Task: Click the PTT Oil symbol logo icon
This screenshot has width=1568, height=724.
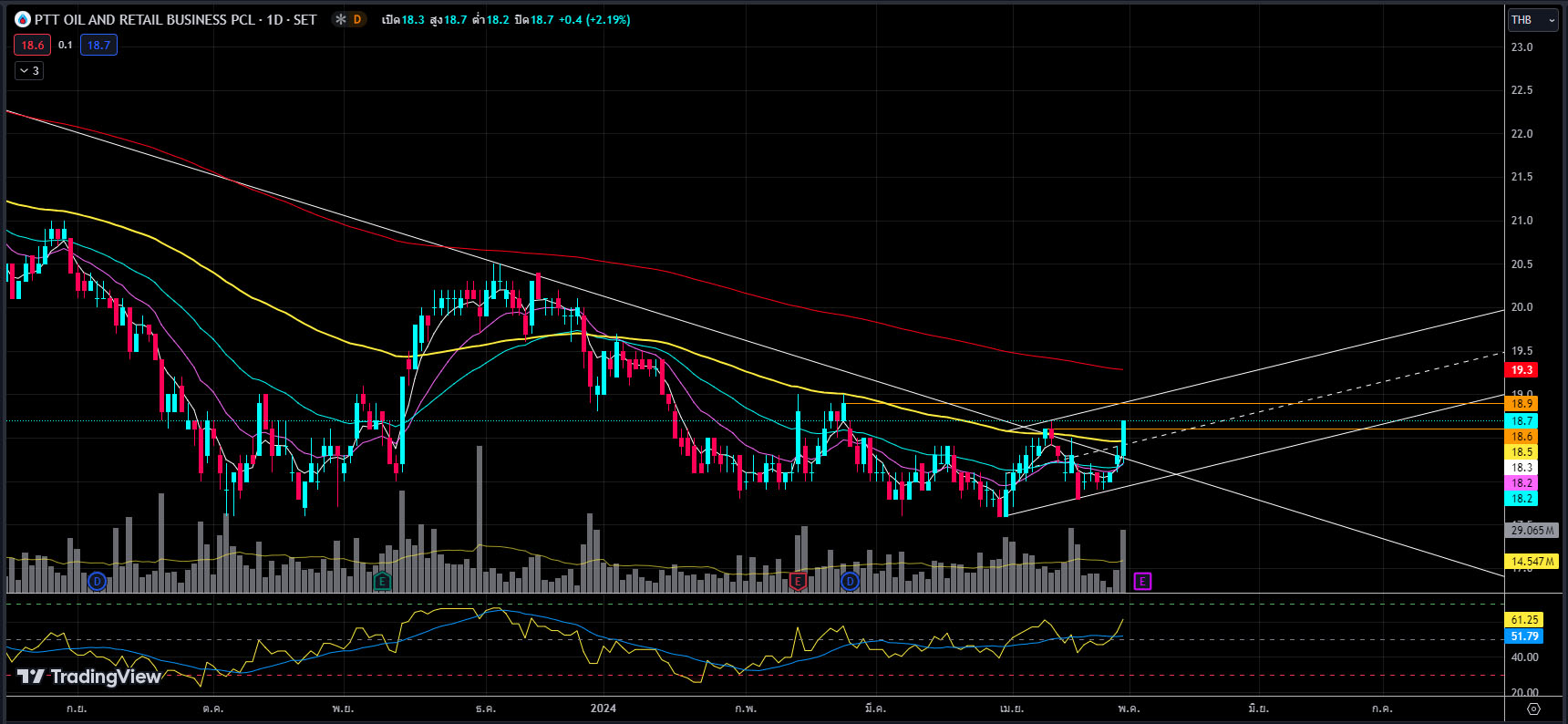Action: click(x=23, y=19)
